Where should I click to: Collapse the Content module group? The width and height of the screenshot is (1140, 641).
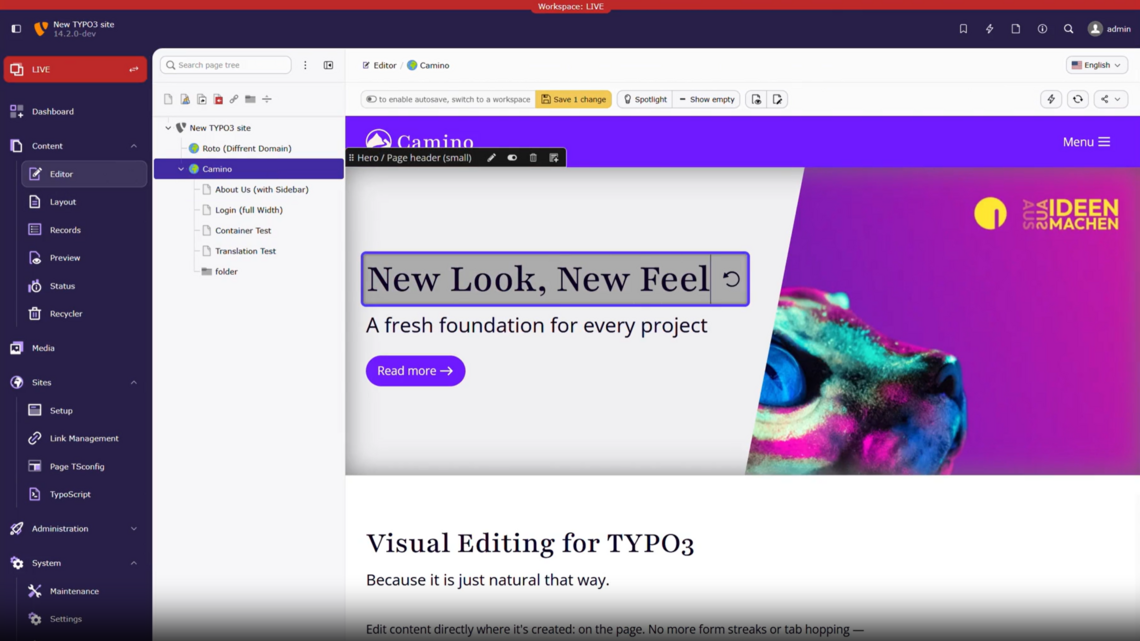[x=134, y=146]
